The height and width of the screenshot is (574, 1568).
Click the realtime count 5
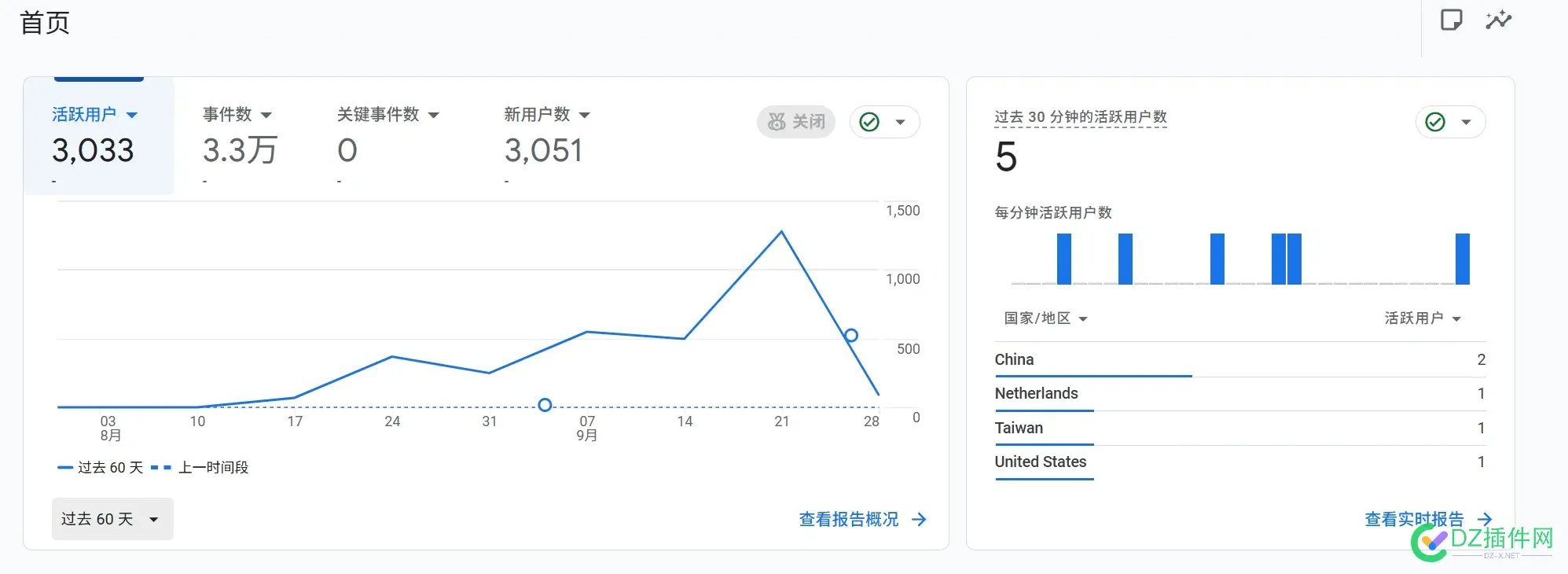tap(1006, 156)
